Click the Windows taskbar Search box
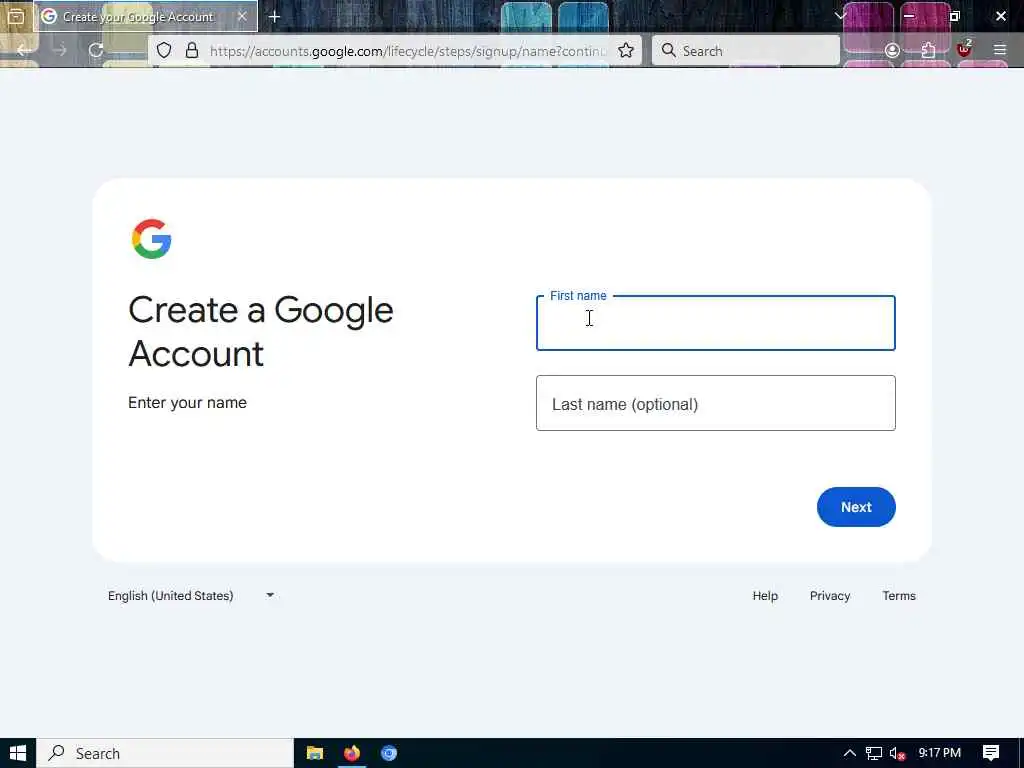The image size is (1024, 768). click(165, 753)
